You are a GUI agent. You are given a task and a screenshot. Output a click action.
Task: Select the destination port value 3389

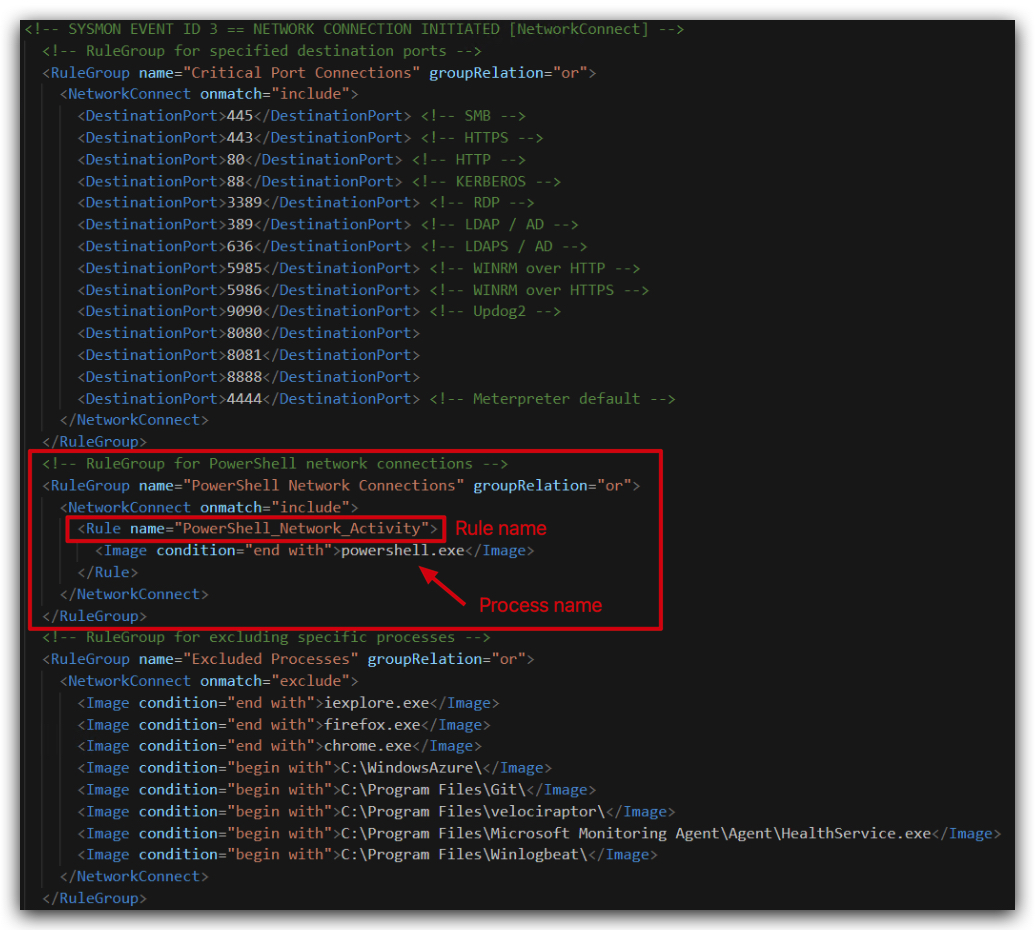(244, 203)
